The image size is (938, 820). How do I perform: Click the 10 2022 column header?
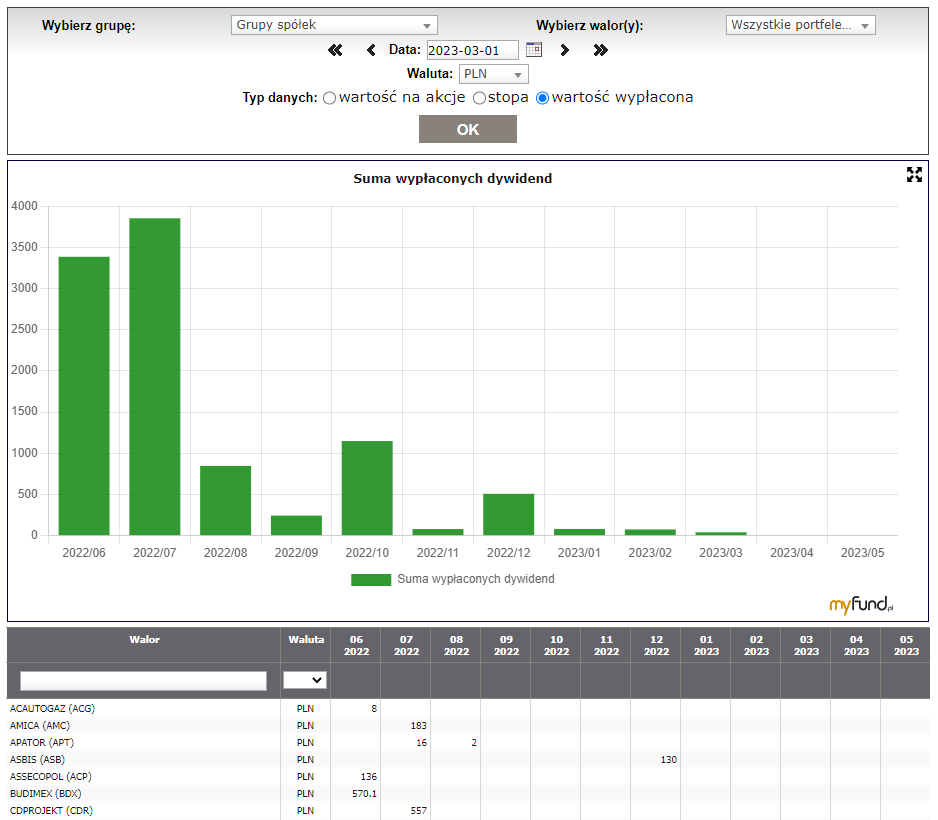coord(556,645)
